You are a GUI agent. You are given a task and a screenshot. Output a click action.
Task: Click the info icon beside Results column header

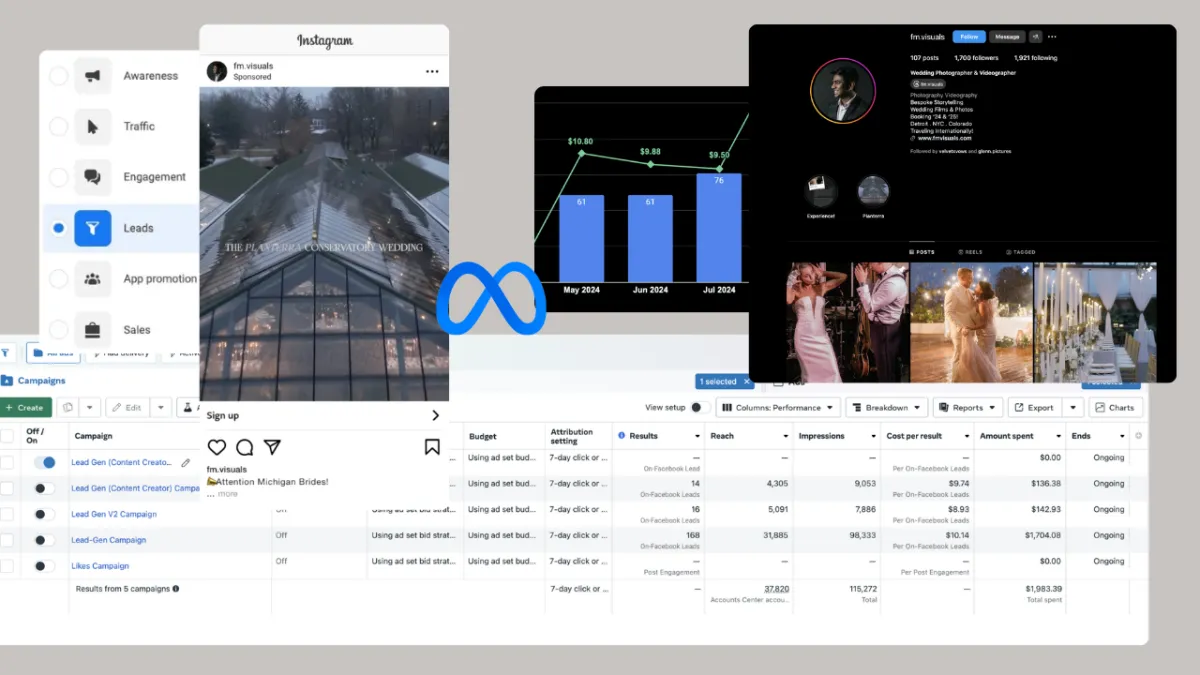[622, 436]
